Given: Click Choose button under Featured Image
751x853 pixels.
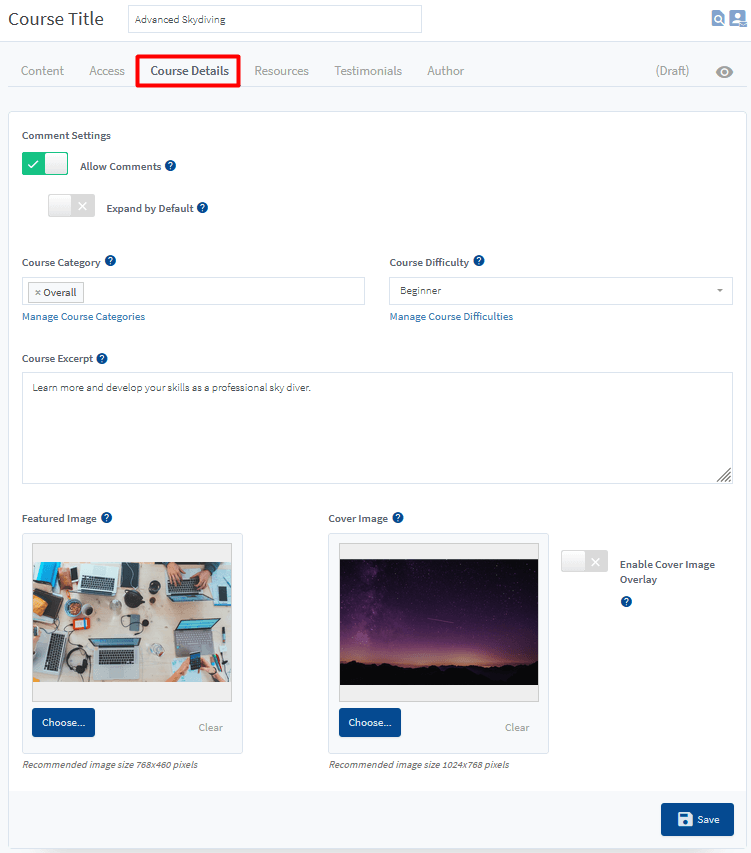Looking at the screenshot, I should click(x=63, y=722).
